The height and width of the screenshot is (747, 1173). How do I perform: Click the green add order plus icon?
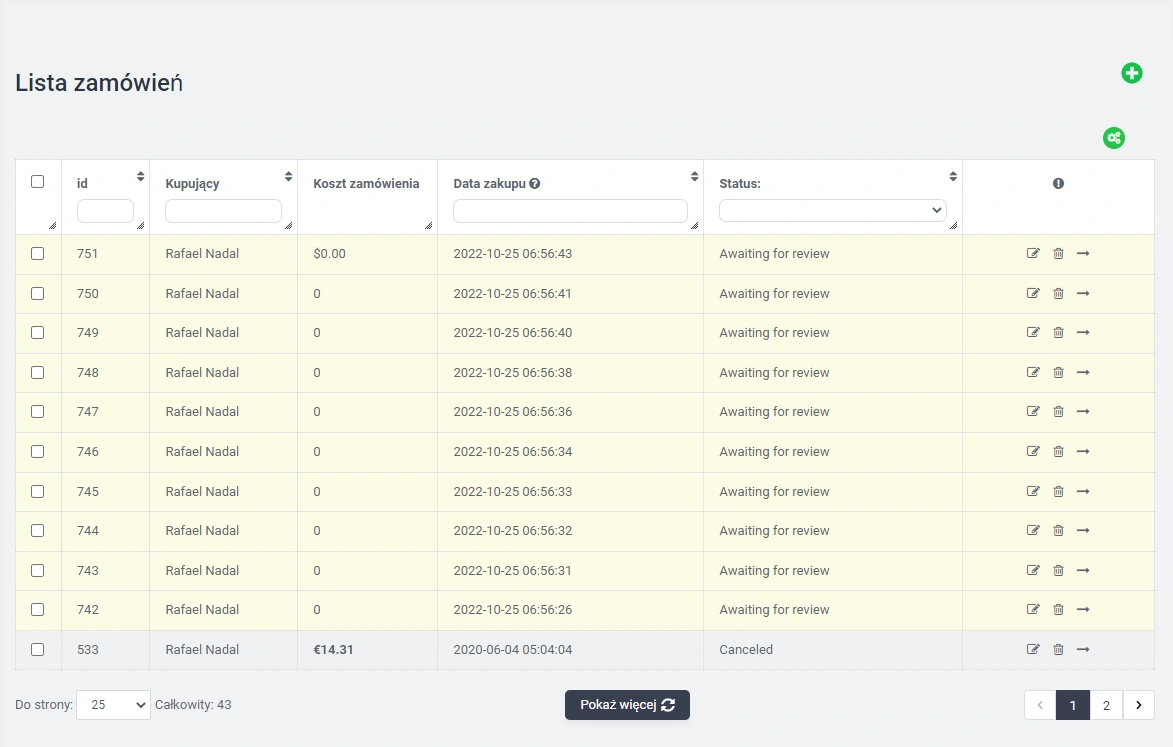(x=1131, y=73)
